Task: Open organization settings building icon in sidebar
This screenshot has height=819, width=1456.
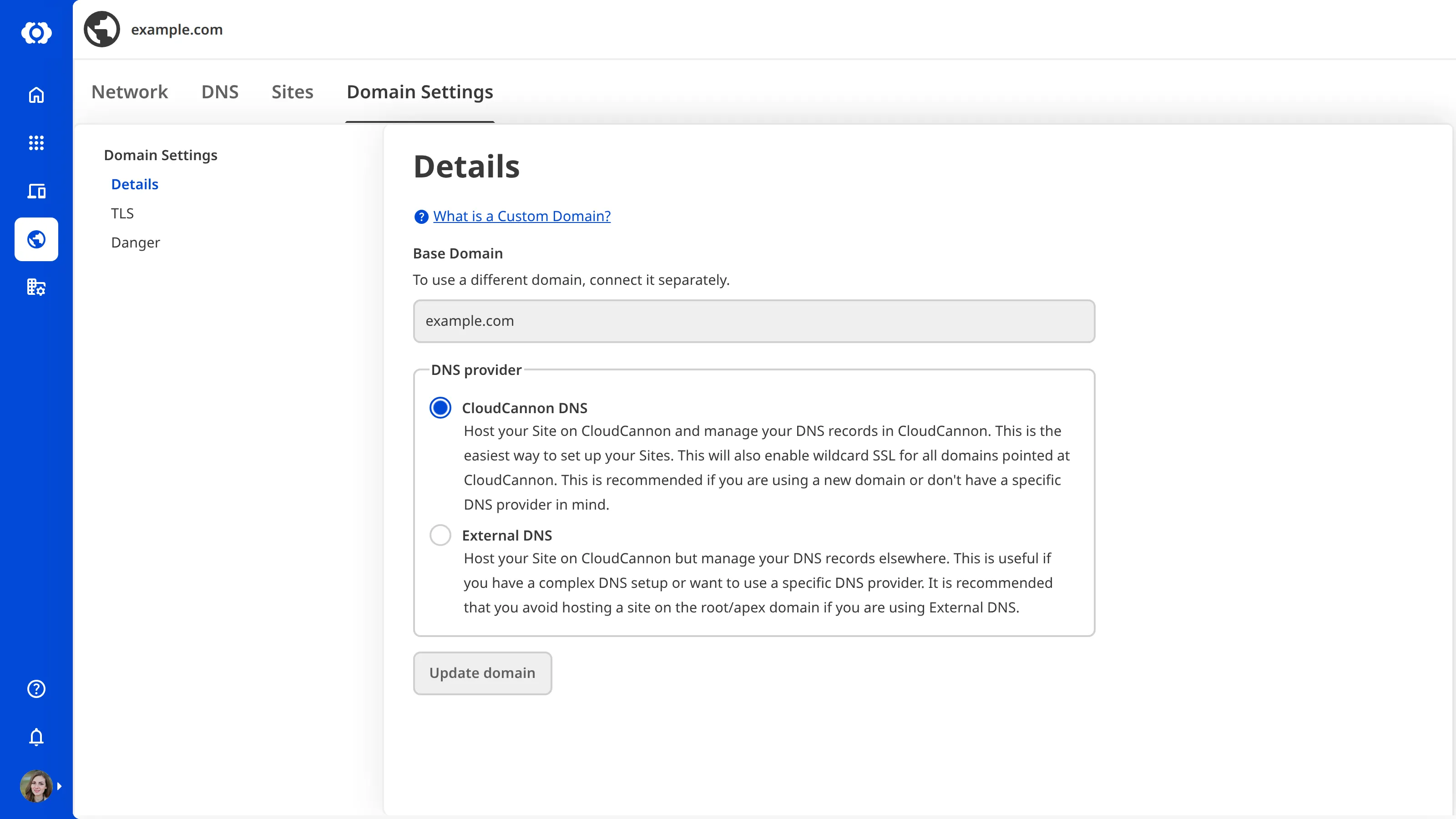Action: (36, 287)
